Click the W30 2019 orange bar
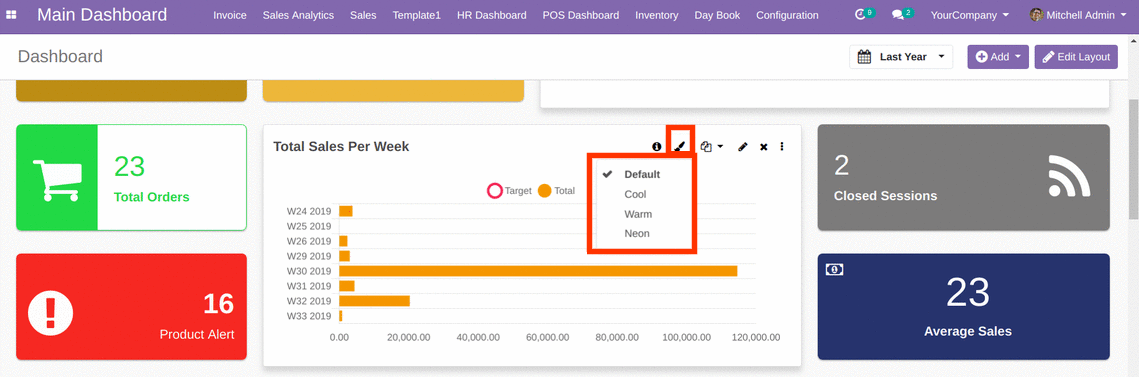This screenshot has width=1139, height=377. 538,271
